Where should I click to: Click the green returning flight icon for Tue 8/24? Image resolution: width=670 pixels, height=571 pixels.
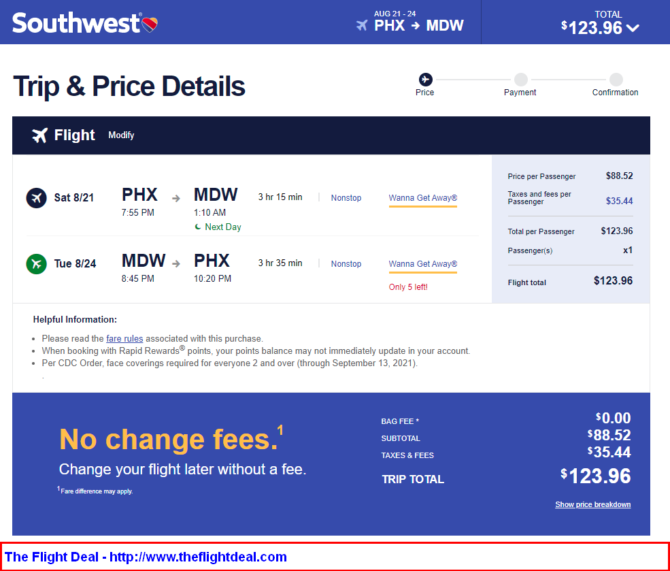pos(36,264)
